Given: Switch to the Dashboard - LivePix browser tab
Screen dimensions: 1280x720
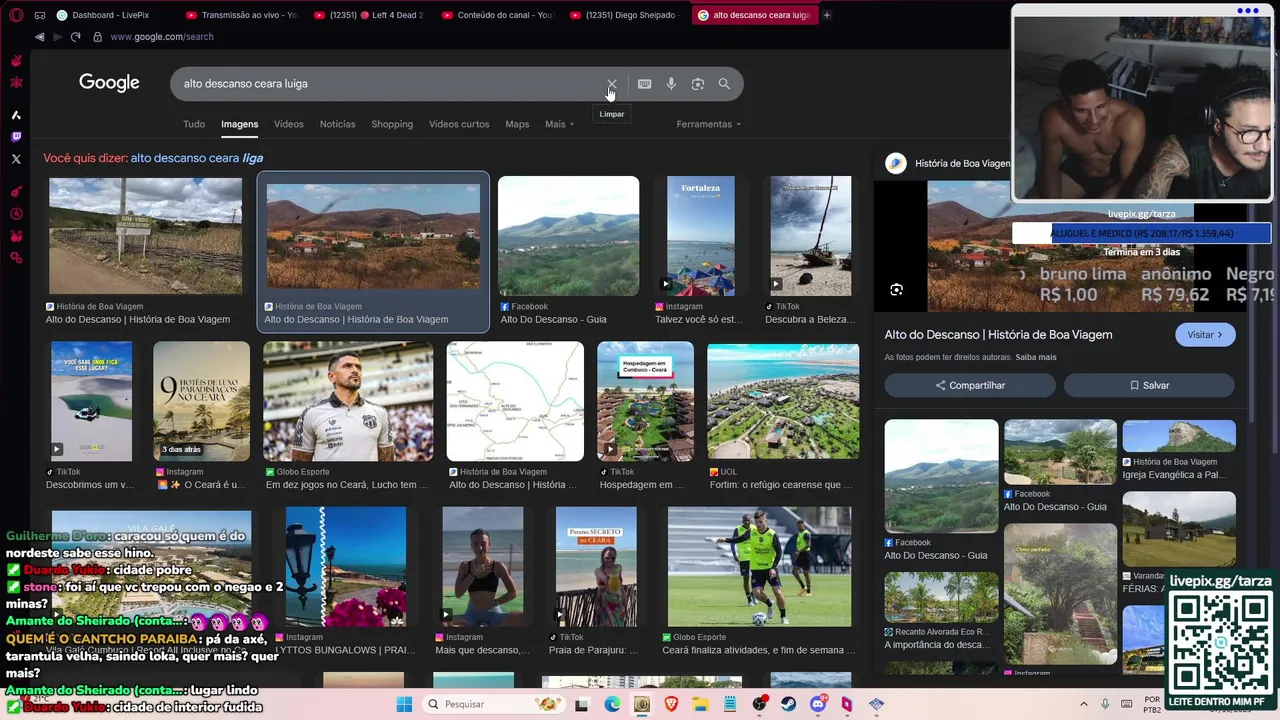Looking at the screenshot, I should 110,15.
